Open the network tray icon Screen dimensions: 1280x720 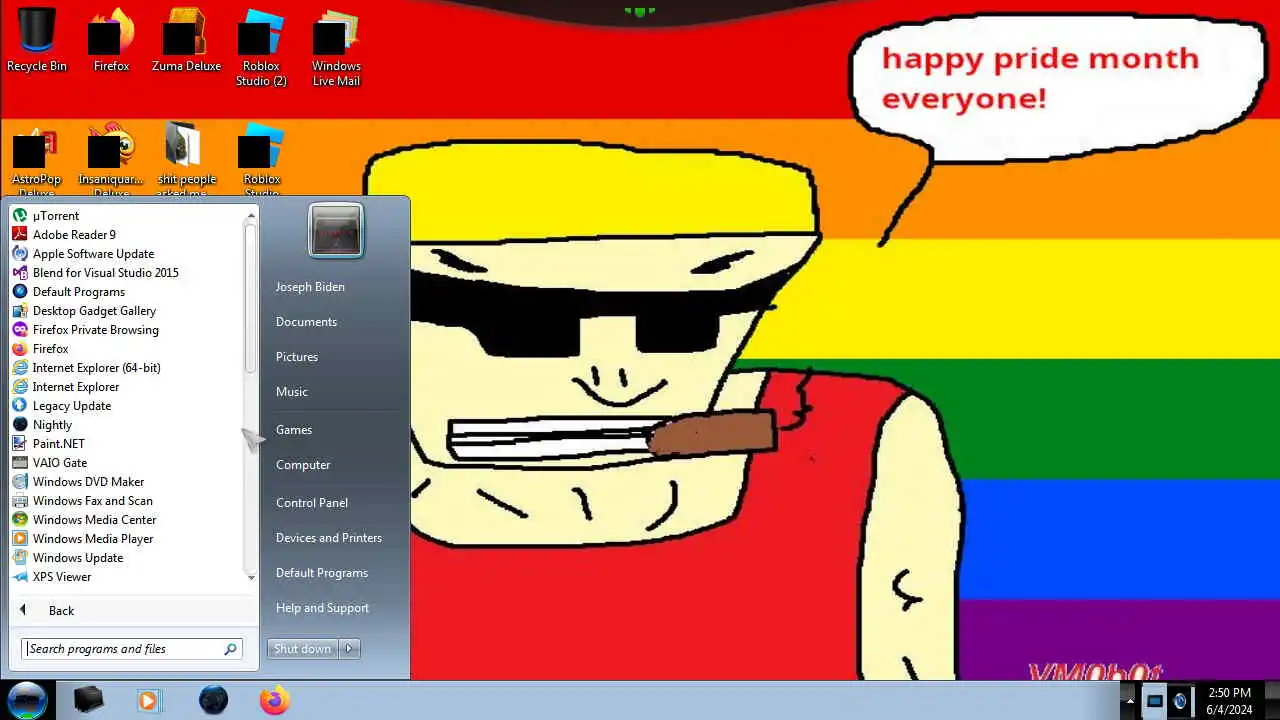(x=1155, y=701)
